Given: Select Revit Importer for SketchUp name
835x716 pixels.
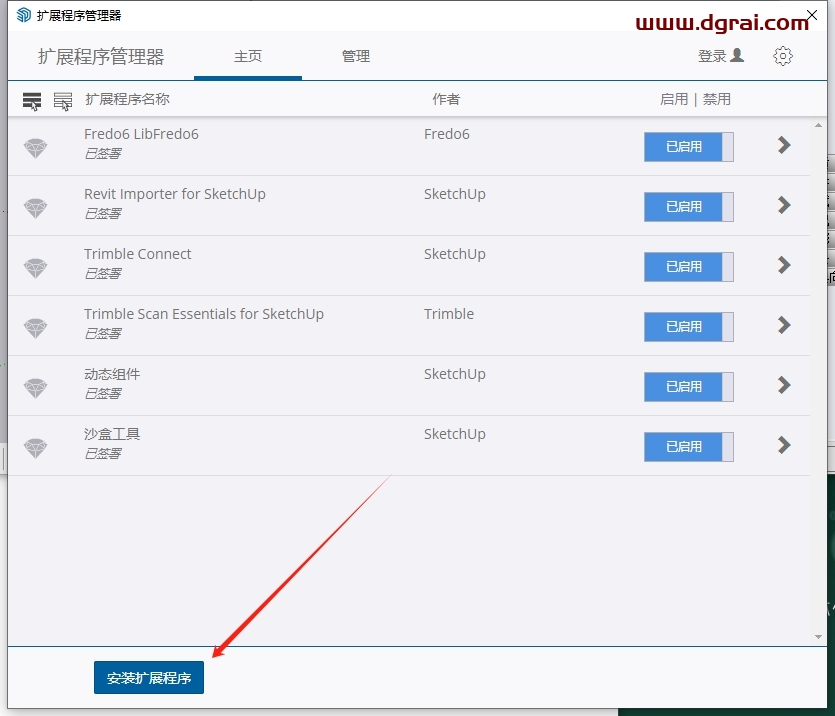Looking at the screenshot, I should [175, 194].
